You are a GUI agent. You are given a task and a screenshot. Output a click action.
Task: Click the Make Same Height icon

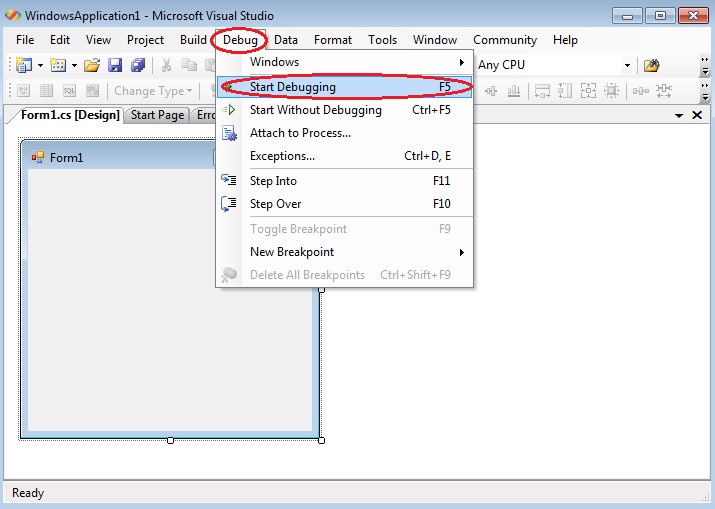click(565, 91)
